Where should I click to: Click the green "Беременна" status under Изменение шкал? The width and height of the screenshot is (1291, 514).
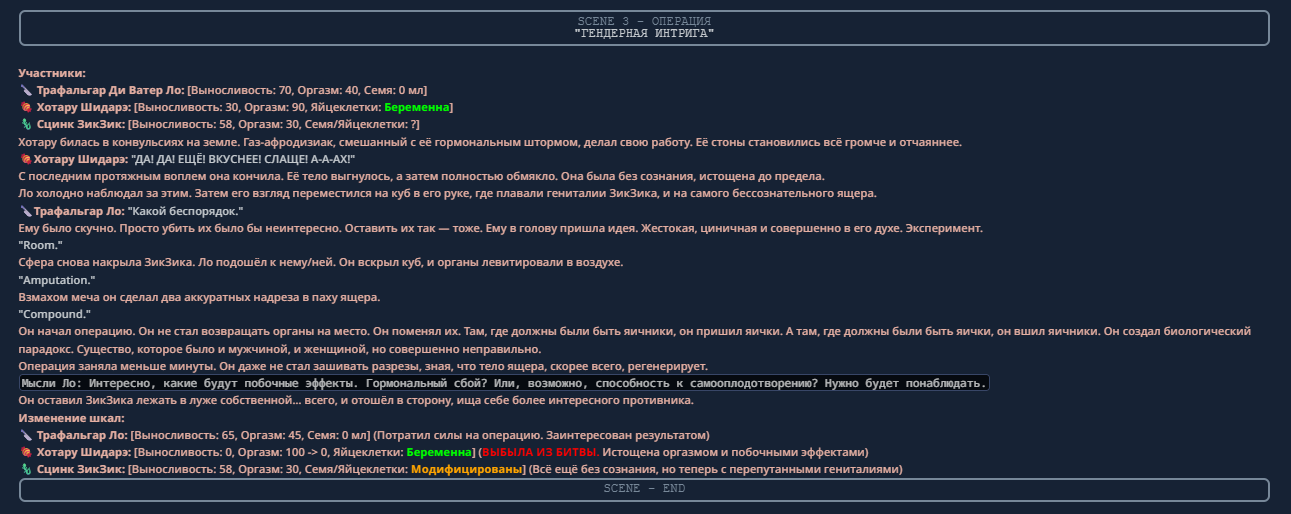coord(438,452)
